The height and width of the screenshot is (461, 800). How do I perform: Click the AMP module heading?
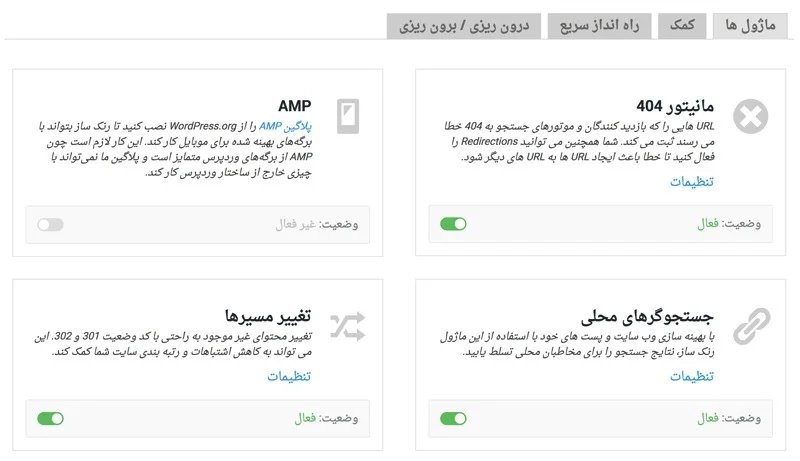294,106
